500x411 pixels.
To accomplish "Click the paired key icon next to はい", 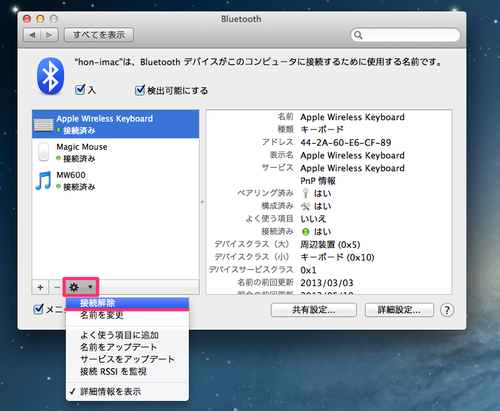I will 305,193.
